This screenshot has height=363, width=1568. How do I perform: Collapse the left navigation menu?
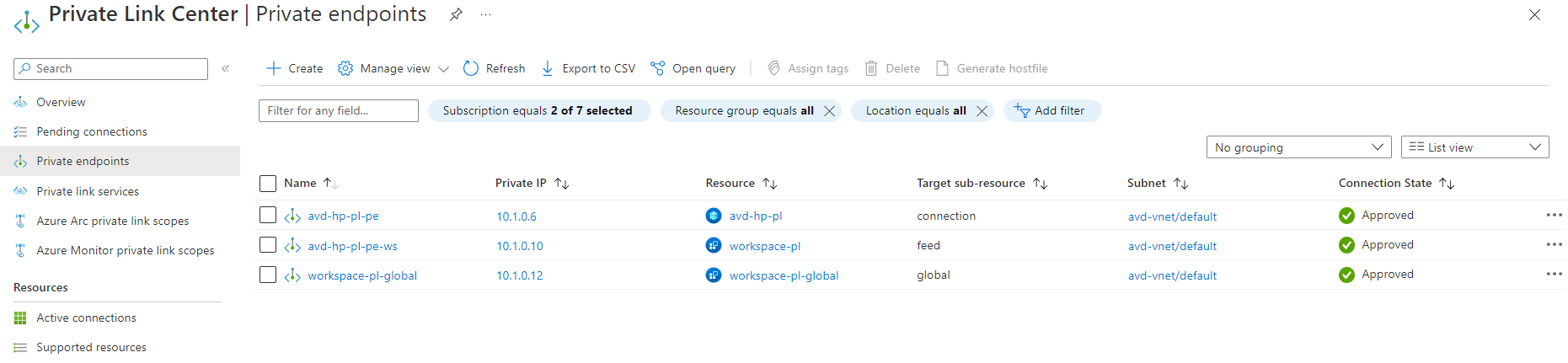point(226,68)
